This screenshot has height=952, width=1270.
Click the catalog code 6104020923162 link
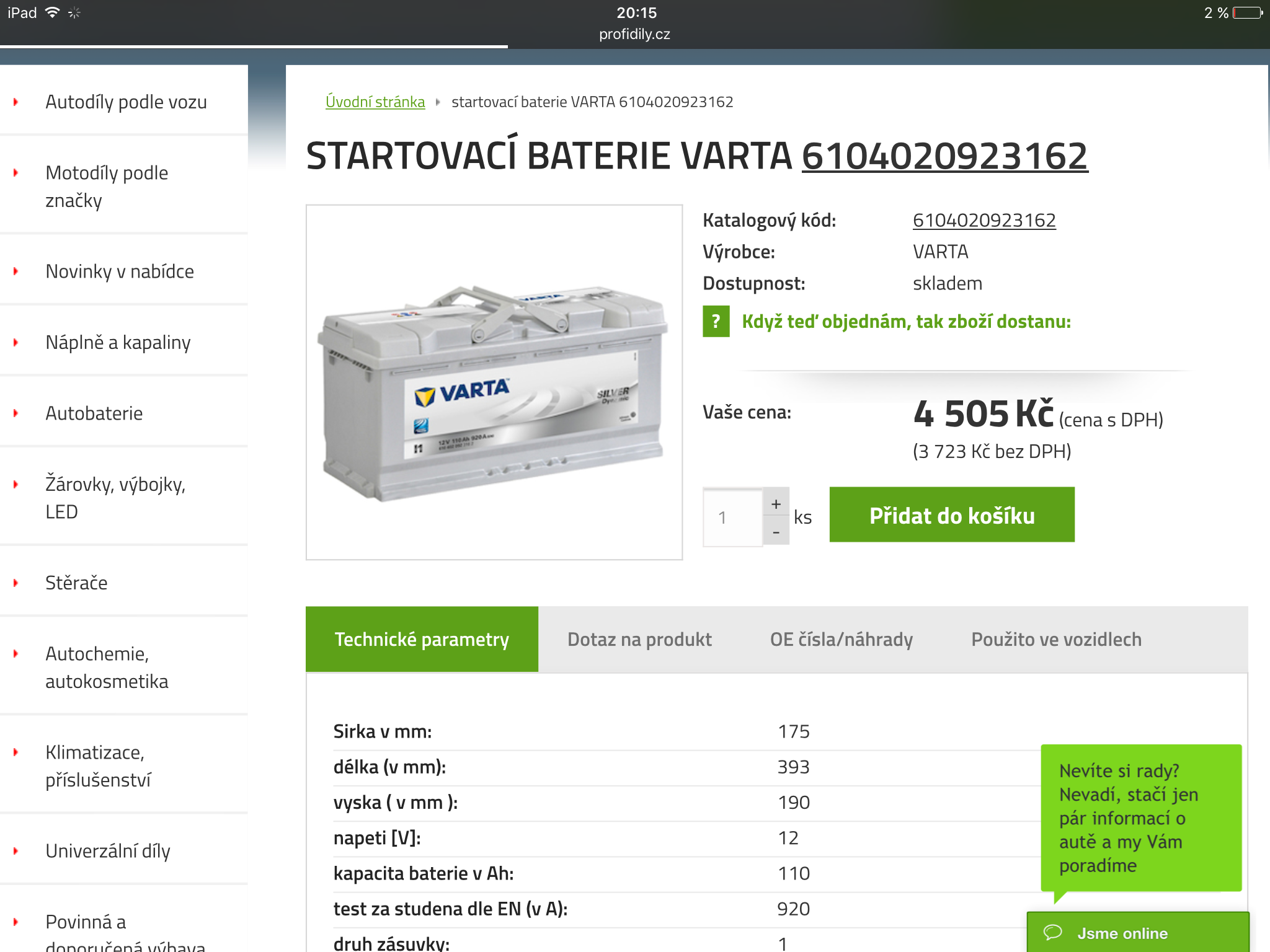coord(984,220)
